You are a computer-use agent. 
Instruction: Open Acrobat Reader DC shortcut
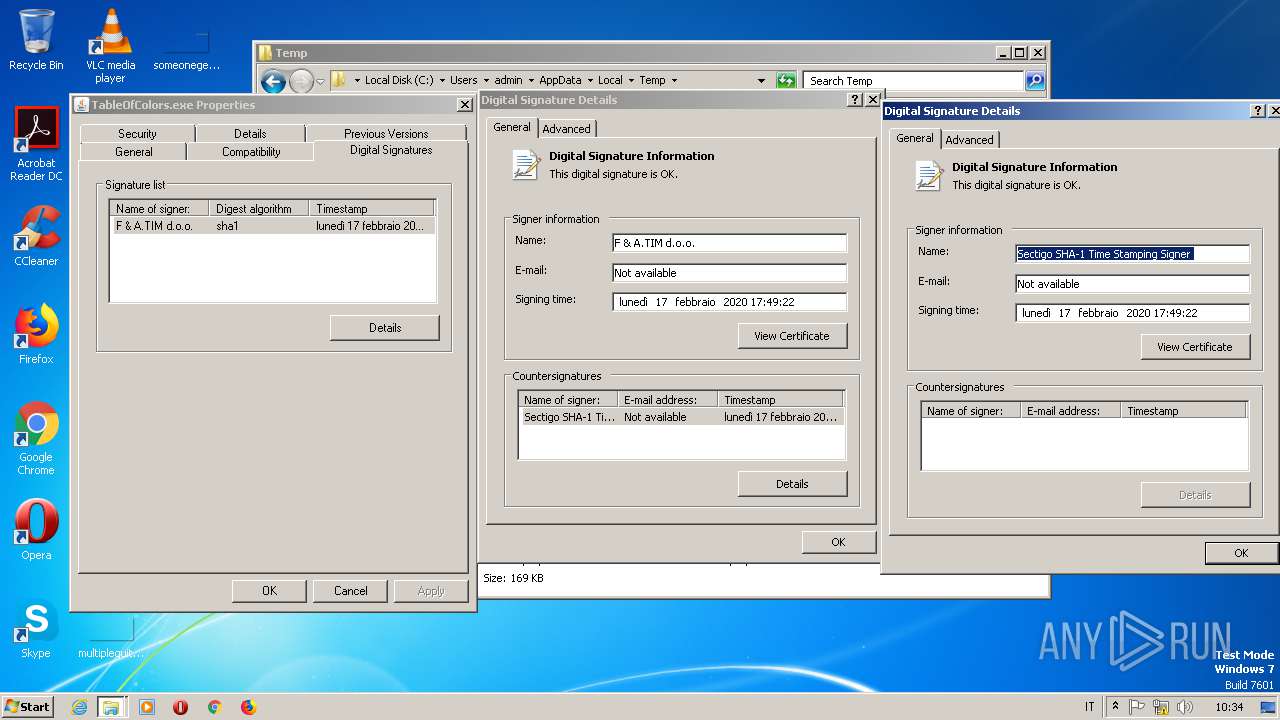tap(36, 144)
